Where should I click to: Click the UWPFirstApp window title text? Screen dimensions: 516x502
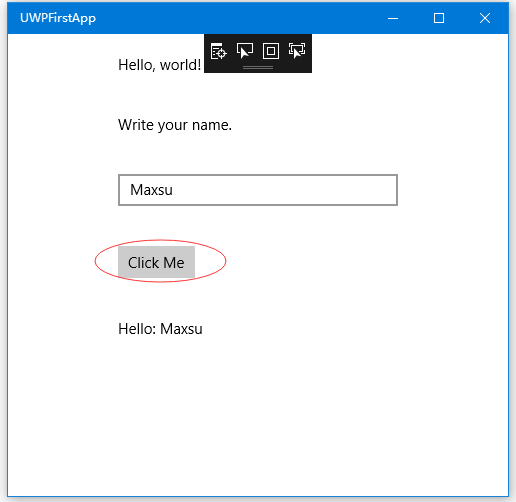coord(58,18)
